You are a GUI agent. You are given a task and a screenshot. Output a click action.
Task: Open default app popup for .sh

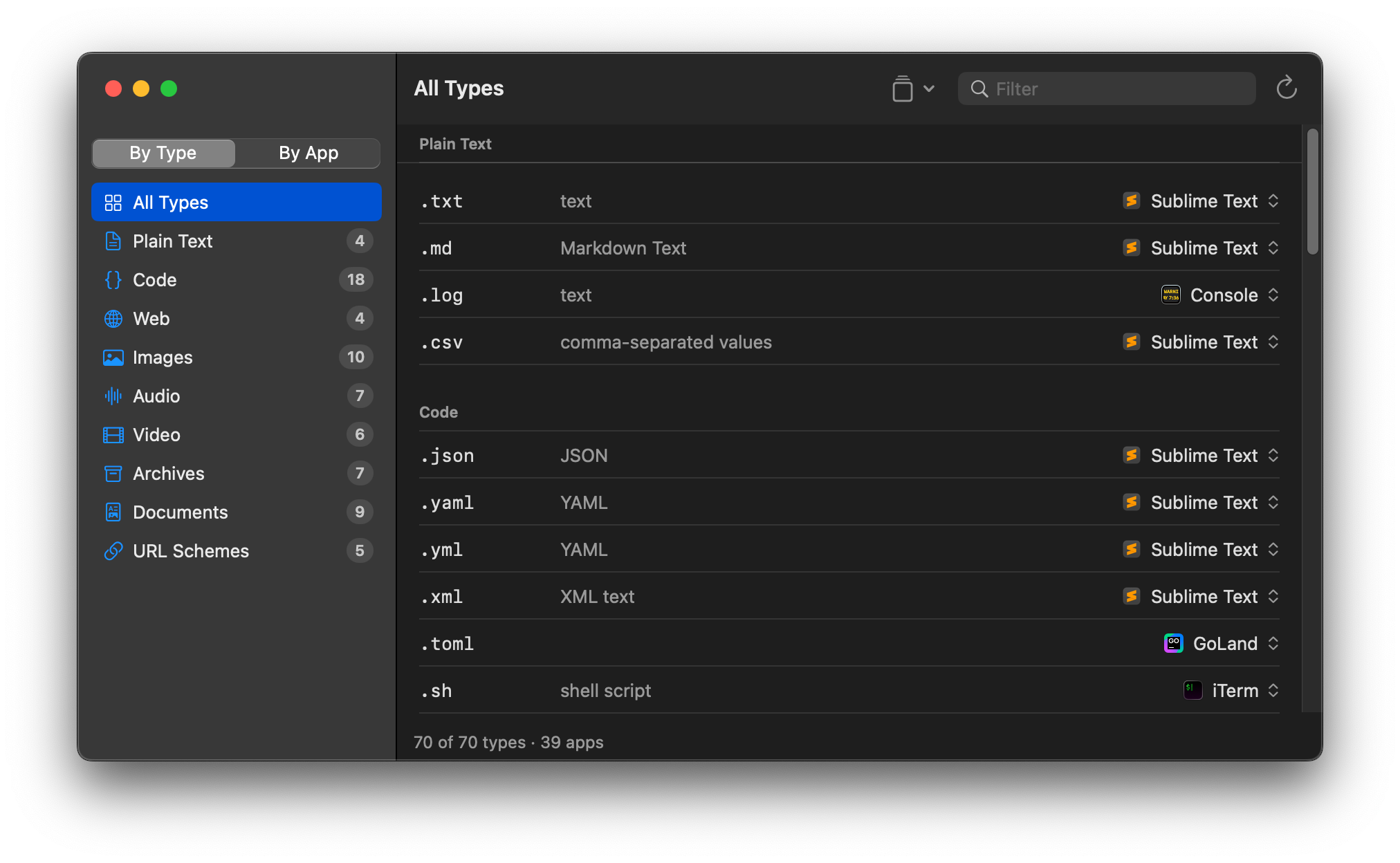pos(1232,691)
